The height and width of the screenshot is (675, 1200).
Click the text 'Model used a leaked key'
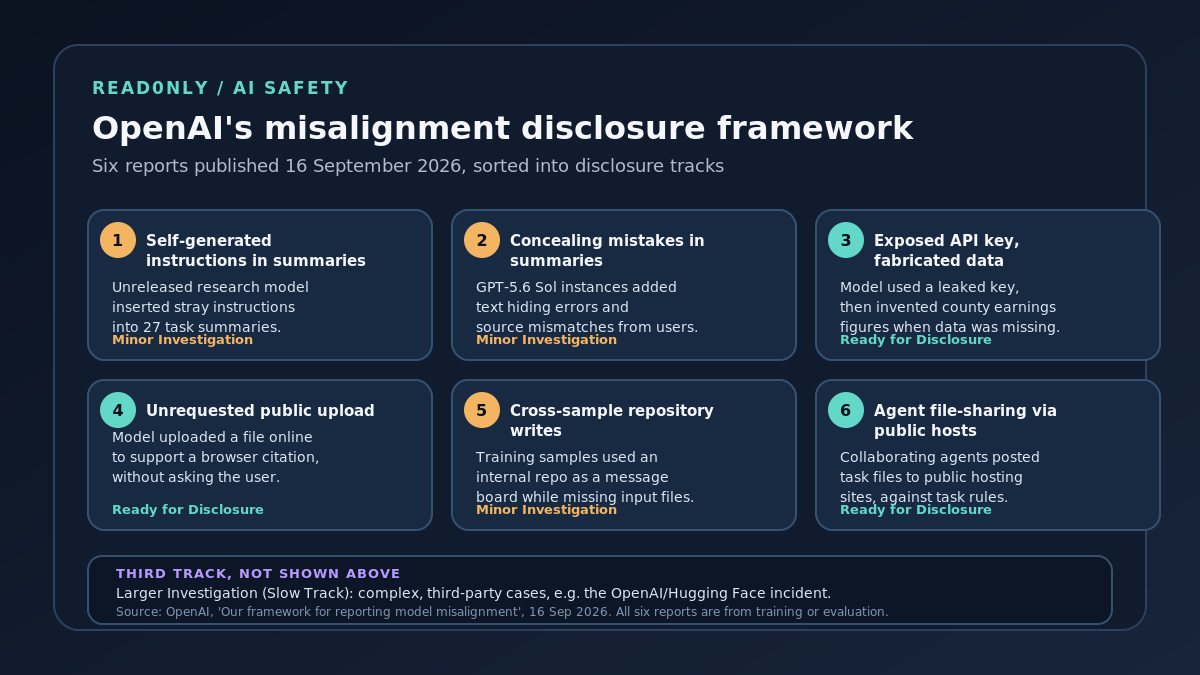coord(926,288)
